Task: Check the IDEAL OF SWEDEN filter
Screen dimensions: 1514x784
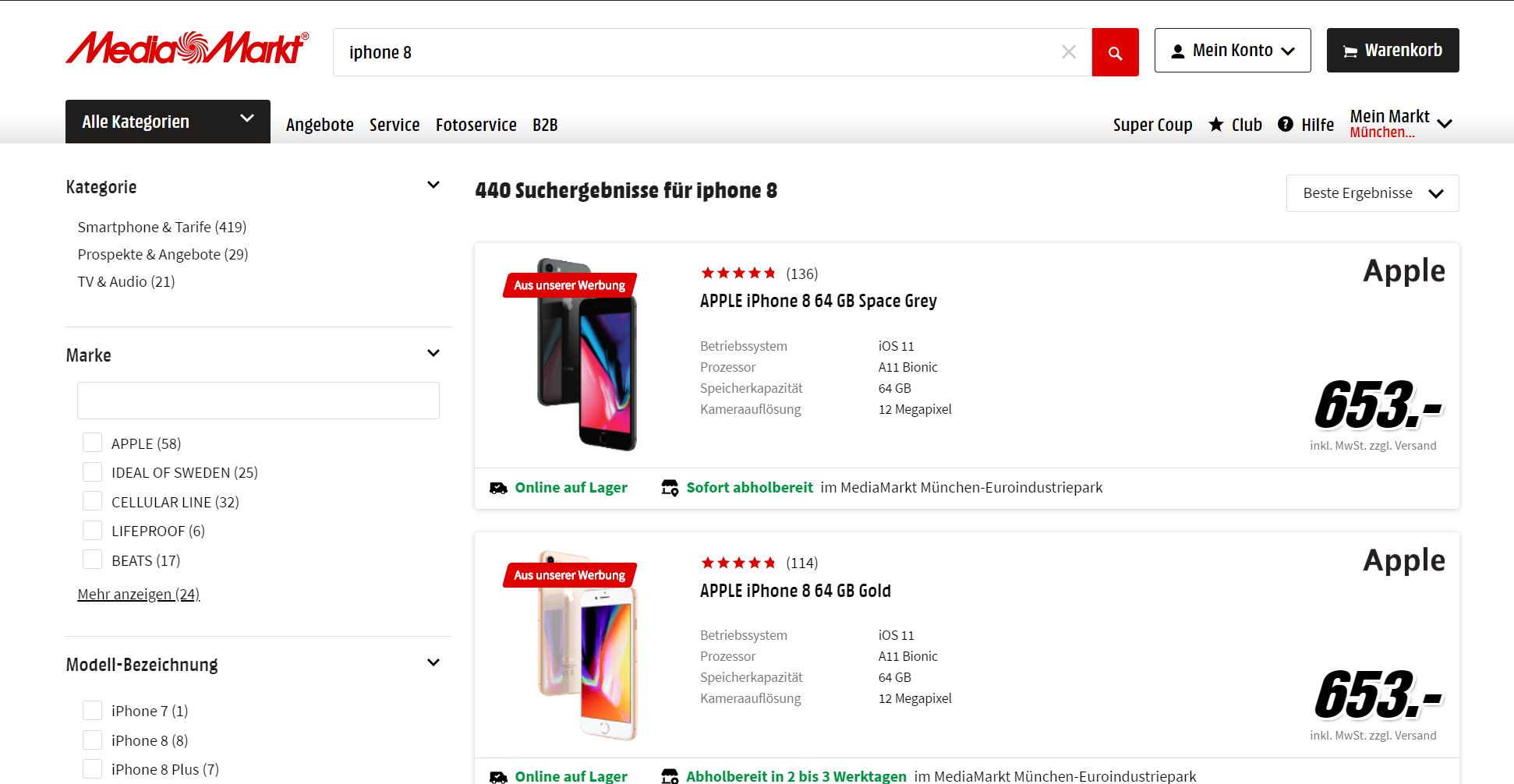Action: click(92, 471)
